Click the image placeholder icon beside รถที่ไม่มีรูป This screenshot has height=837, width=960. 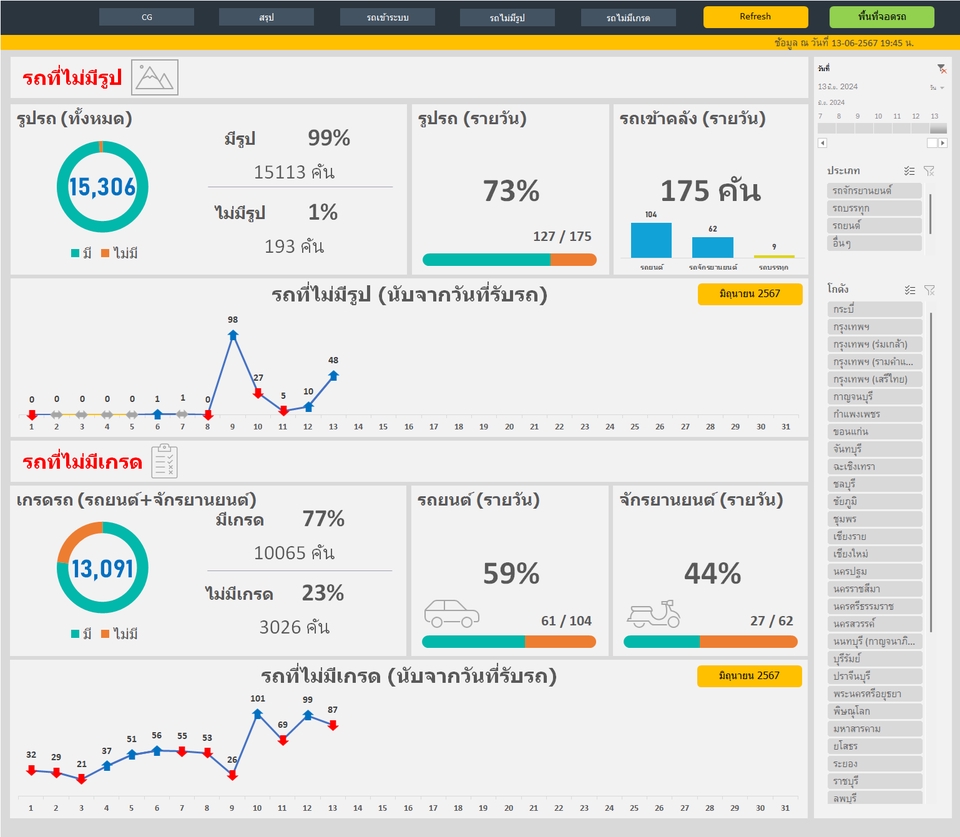[157, 78]
